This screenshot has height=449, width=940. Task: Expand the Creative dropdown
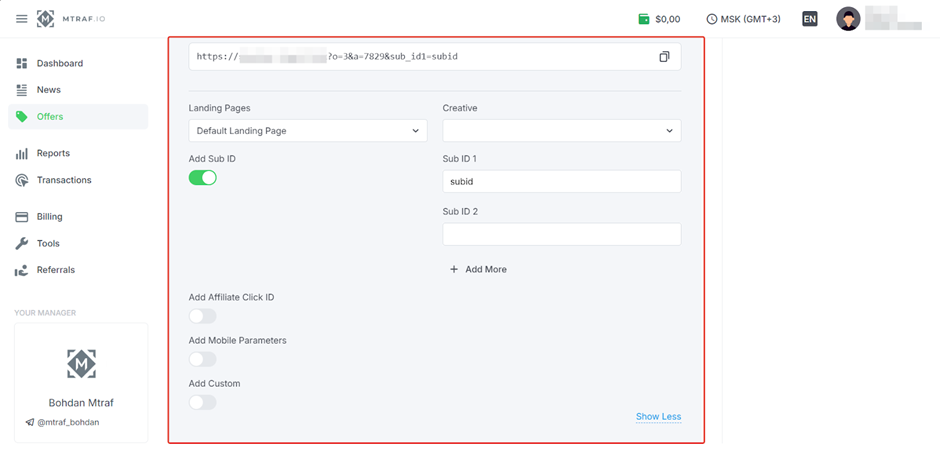[561, 131]
